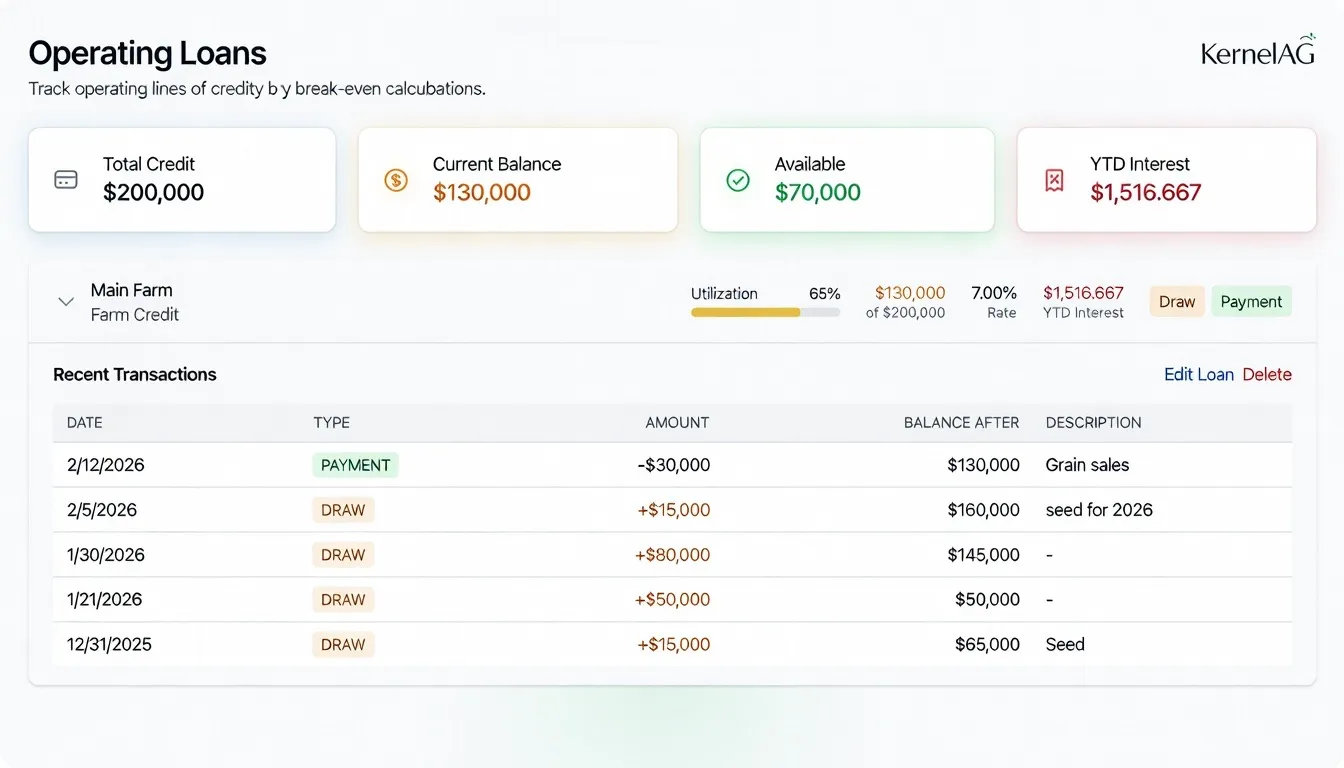Open Edit Loan
This screenshot has height=768, width=1344.
pyautogui.click(x=1199, y=373)
